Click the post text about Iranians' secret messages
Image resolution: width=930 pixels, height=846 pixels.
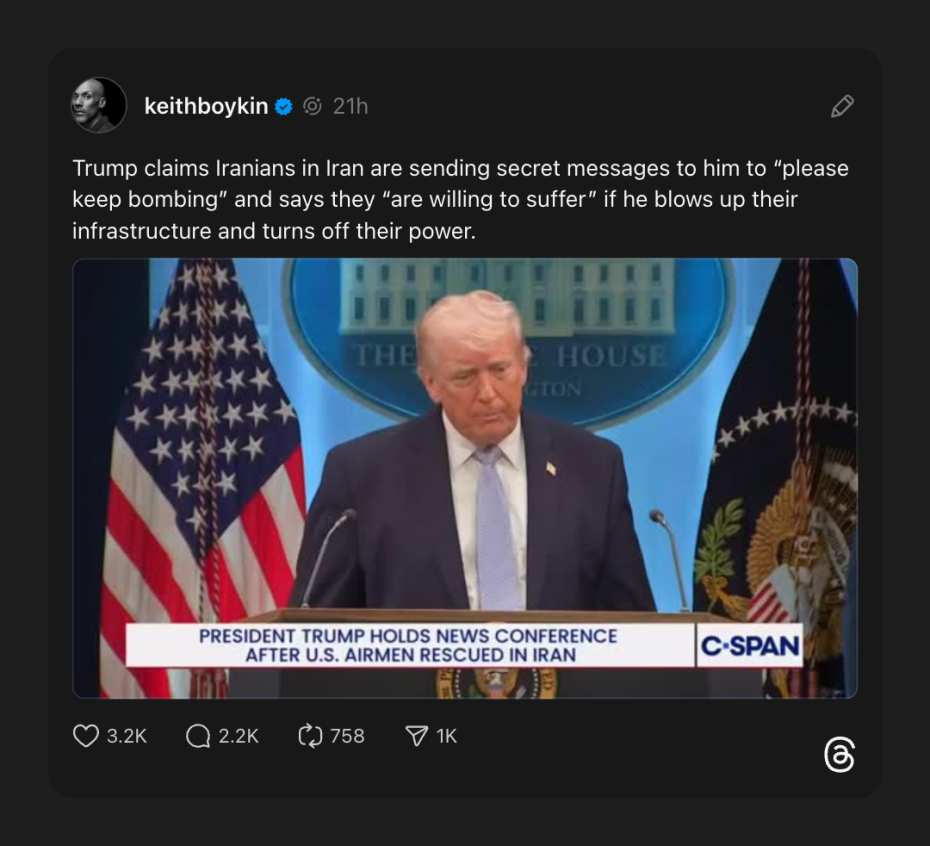(460, 200)
